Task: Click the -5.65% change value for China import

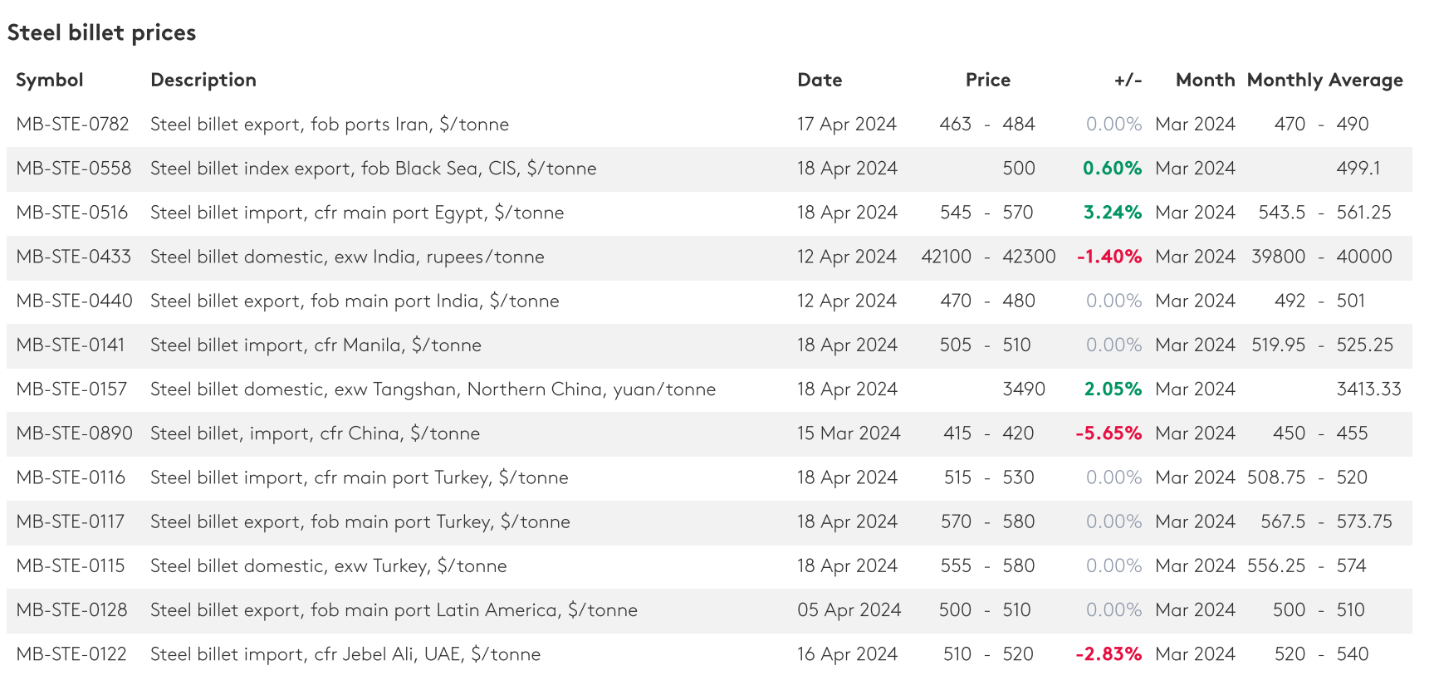Action: coord(1108,433)
